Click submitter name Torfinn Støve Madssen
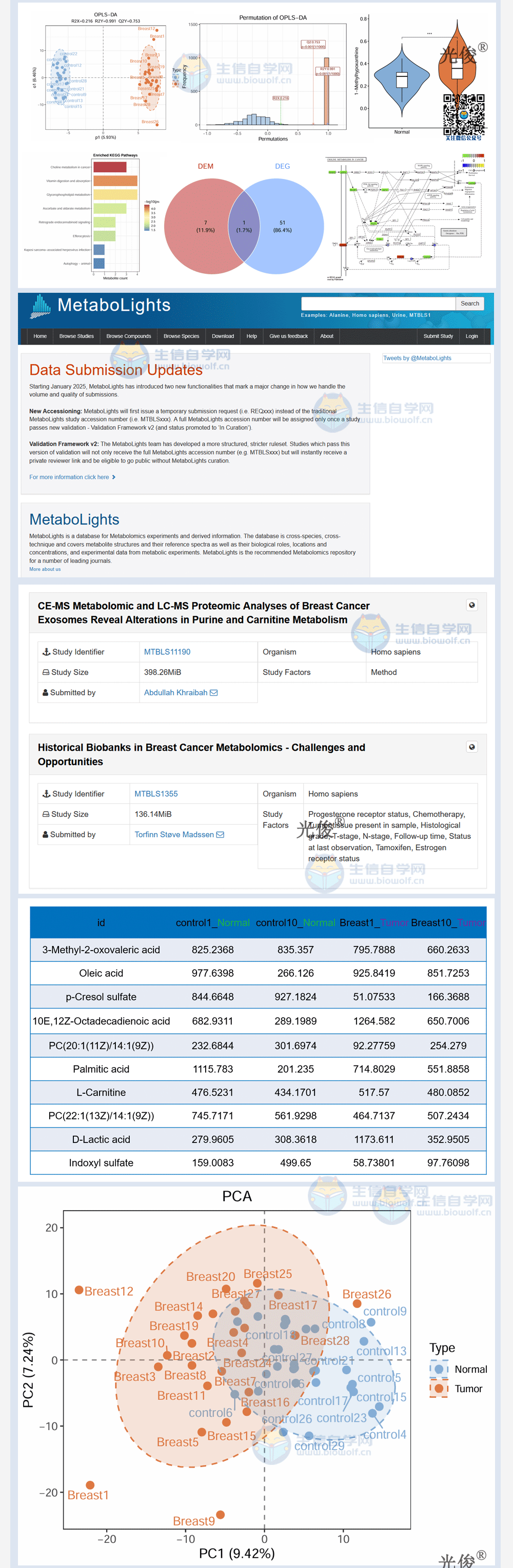513x1568 pixels. tap(174, 835)
